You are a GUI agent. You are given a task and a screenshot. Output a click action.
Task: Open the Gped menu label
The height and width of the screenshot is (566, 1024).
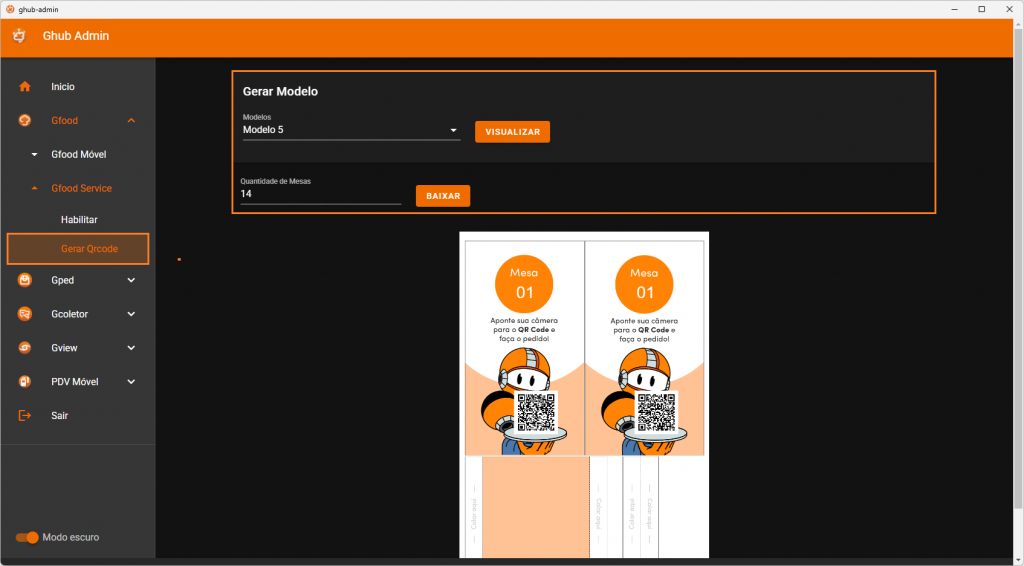click(x=63, y=280)
